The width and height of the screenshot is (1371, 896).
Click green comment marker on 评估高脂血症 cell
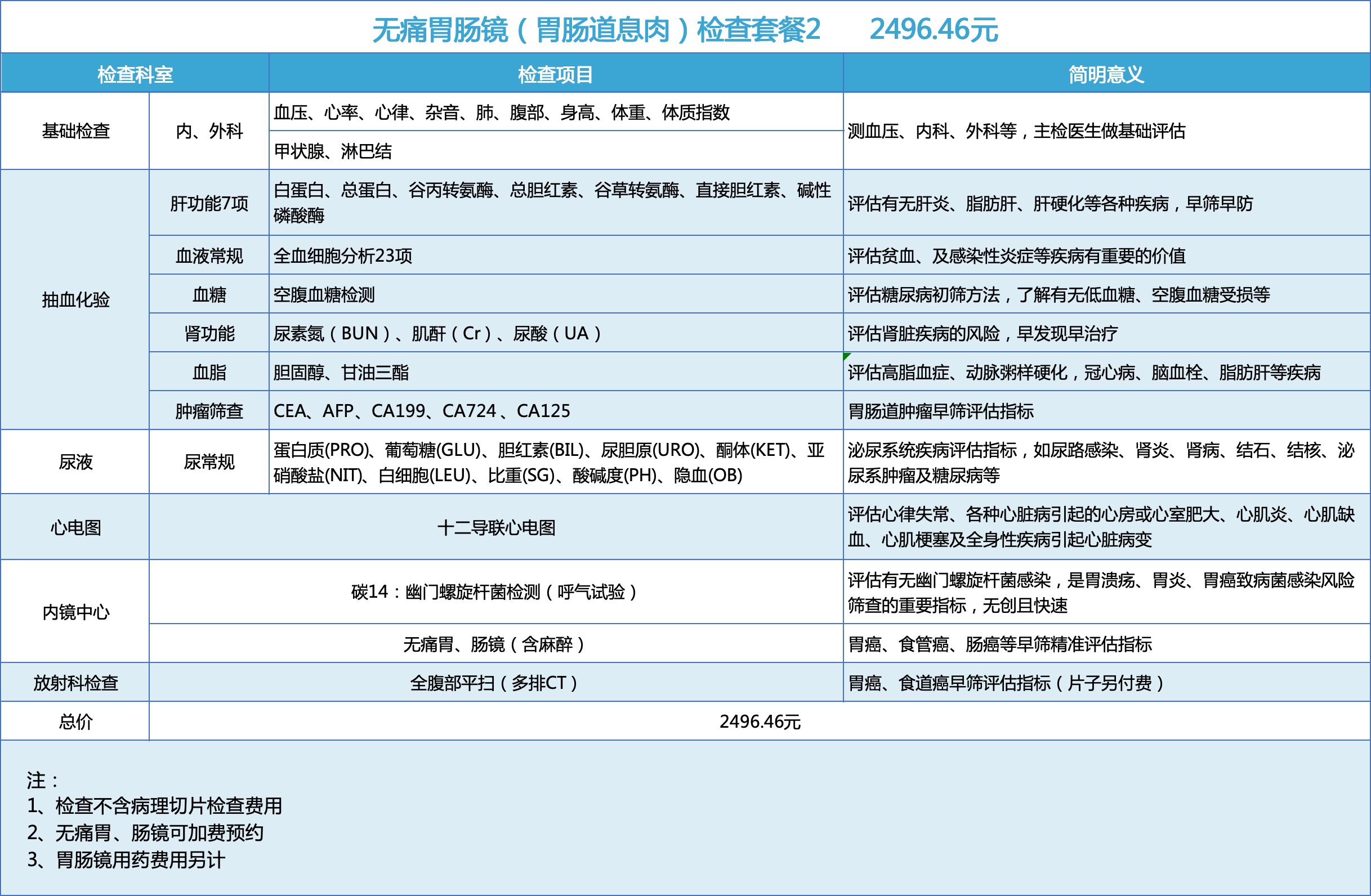point(846,356)
